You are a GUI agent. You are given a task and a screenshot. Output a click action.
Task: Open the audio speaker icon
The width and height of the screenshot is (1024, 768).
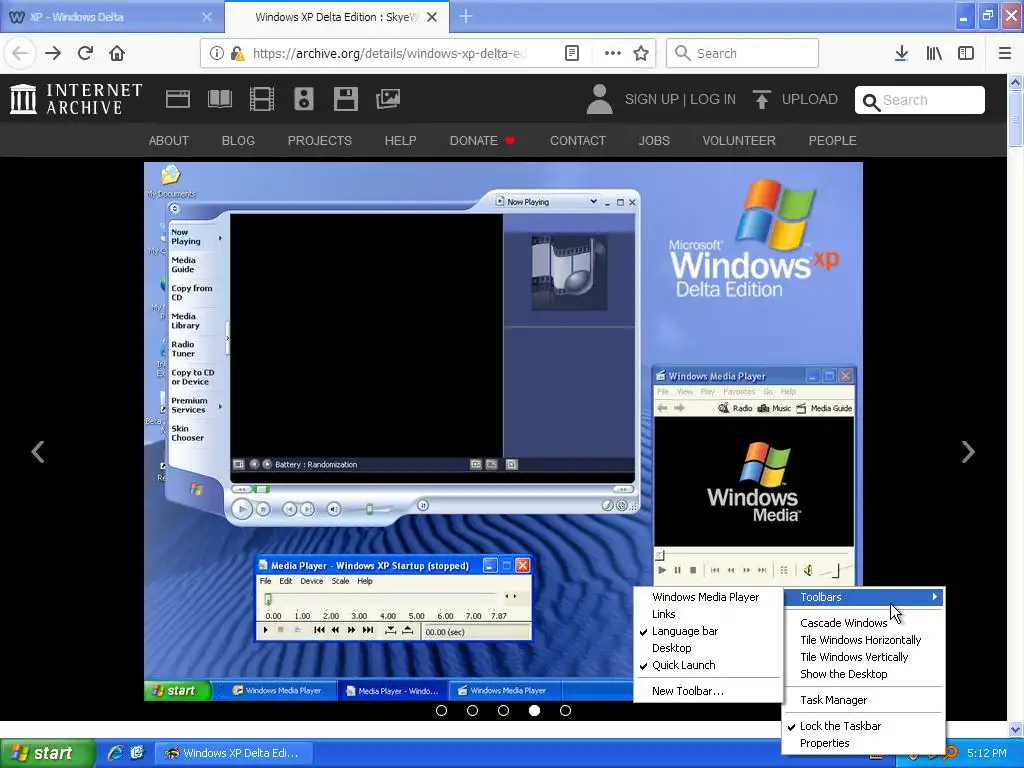click(x=304, y=99)
